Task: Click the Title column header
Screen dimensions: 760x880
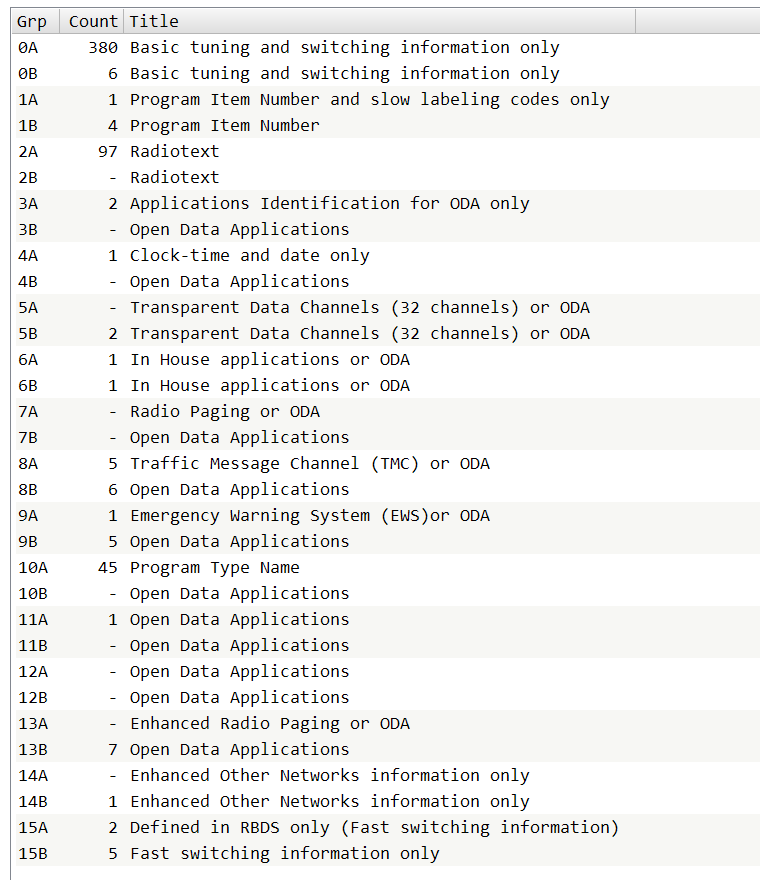Action: [154, 21]
